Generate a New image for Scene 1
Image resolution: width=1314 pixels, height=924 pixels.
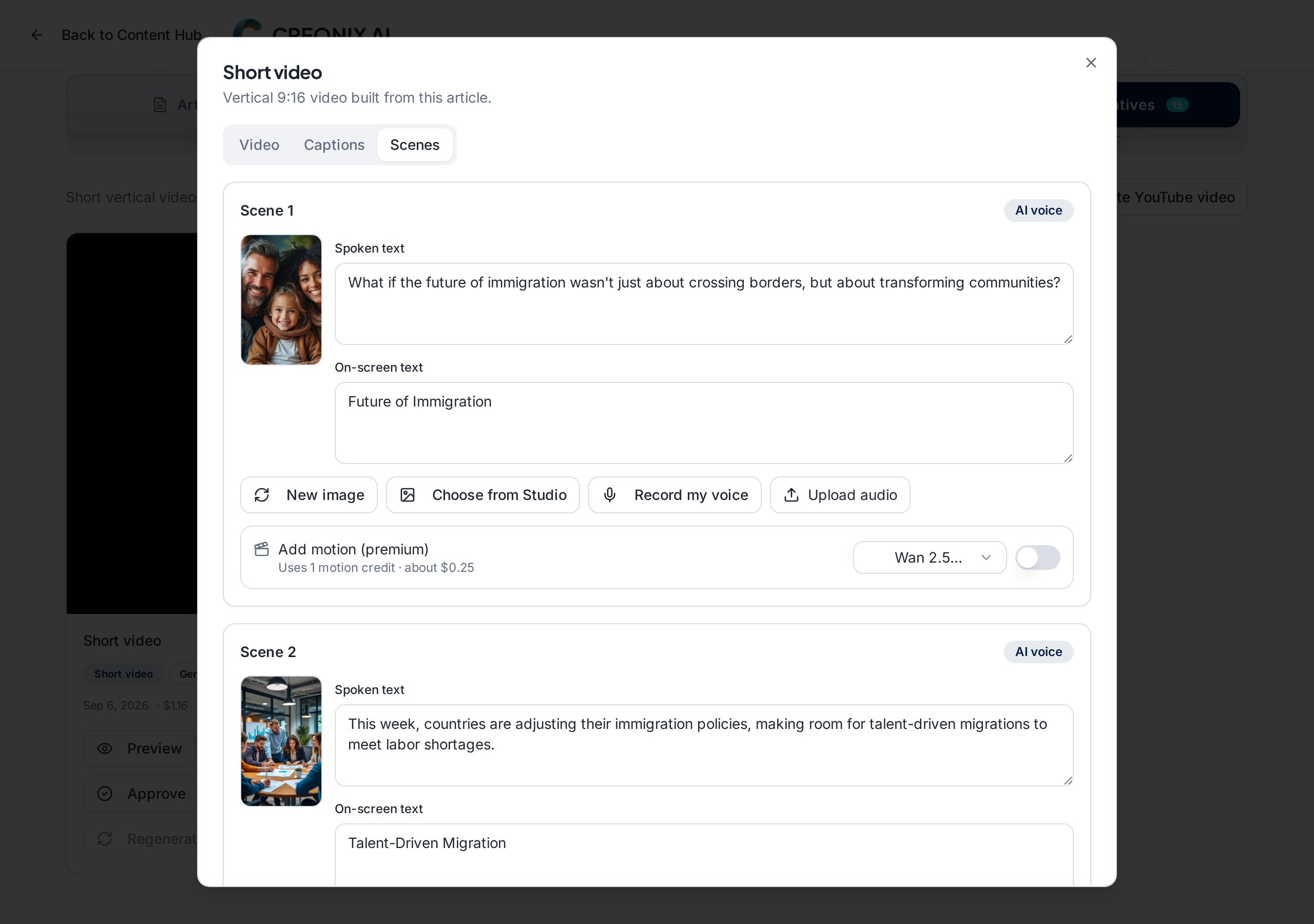pyautogui.click(x=309, y=495)
